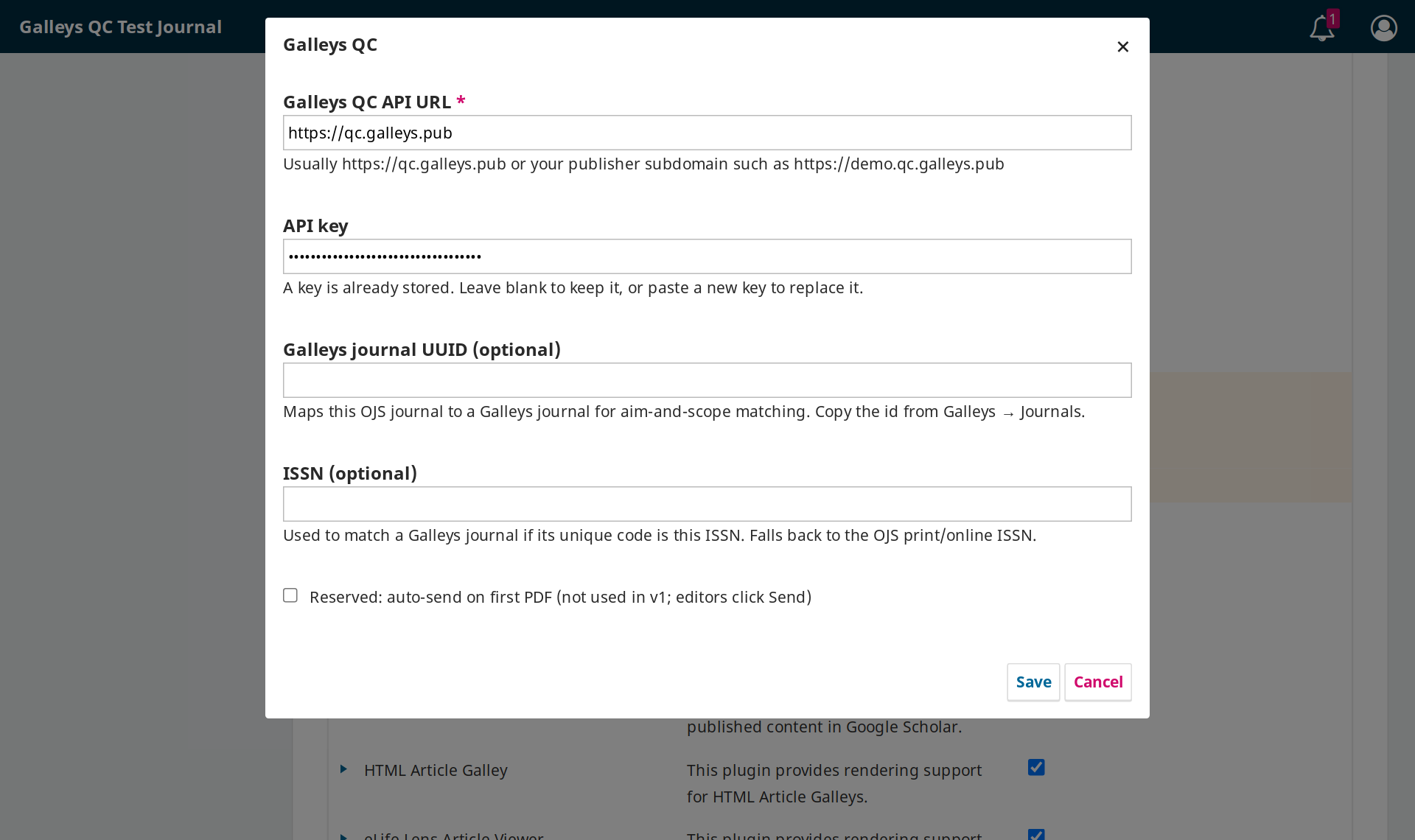Click the Galleys QC API URL field
Screen dimensions: 1415x840
tap(707, 133)
